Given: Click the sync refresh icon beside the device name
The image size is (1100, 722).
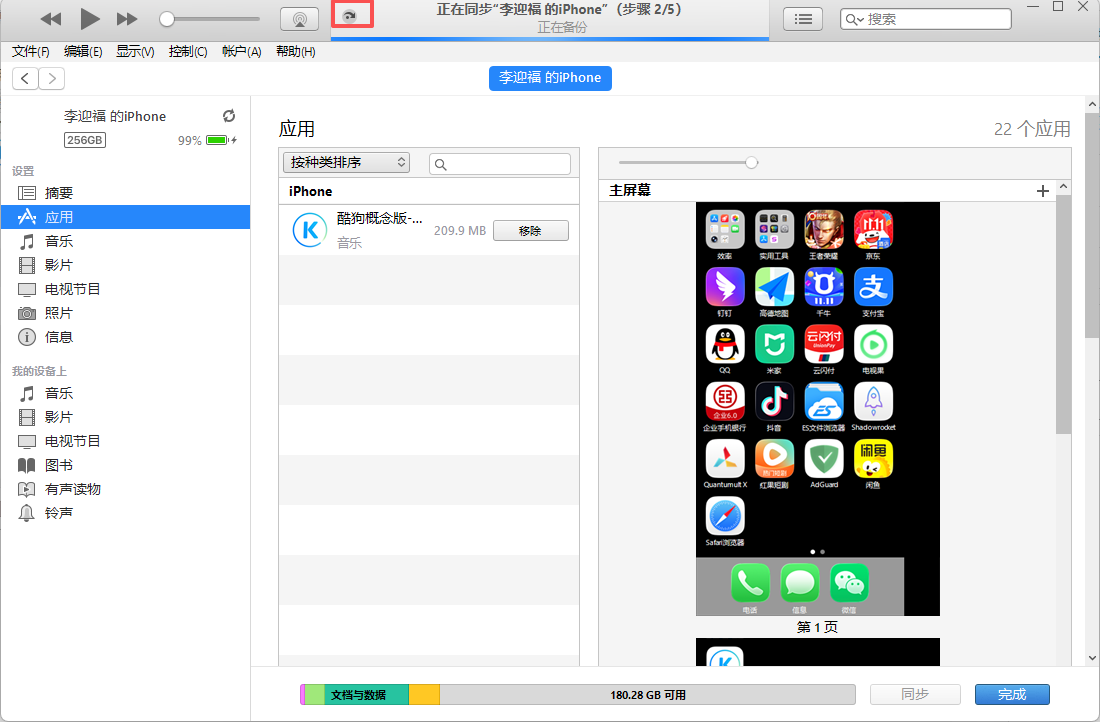Looking at the screenshot, I should pyautogui.click(x=229, y=115).
